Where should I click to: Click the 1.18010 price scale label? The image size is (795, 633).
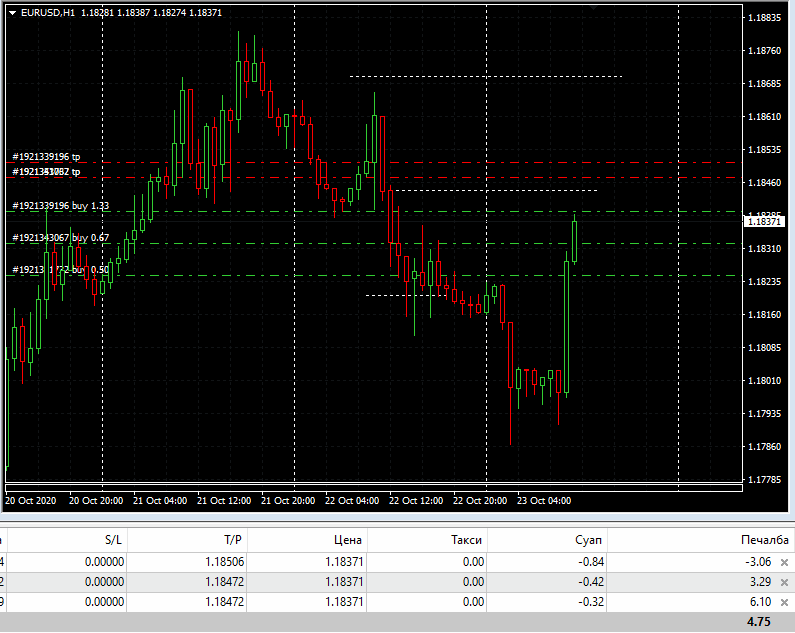(765, 381)
